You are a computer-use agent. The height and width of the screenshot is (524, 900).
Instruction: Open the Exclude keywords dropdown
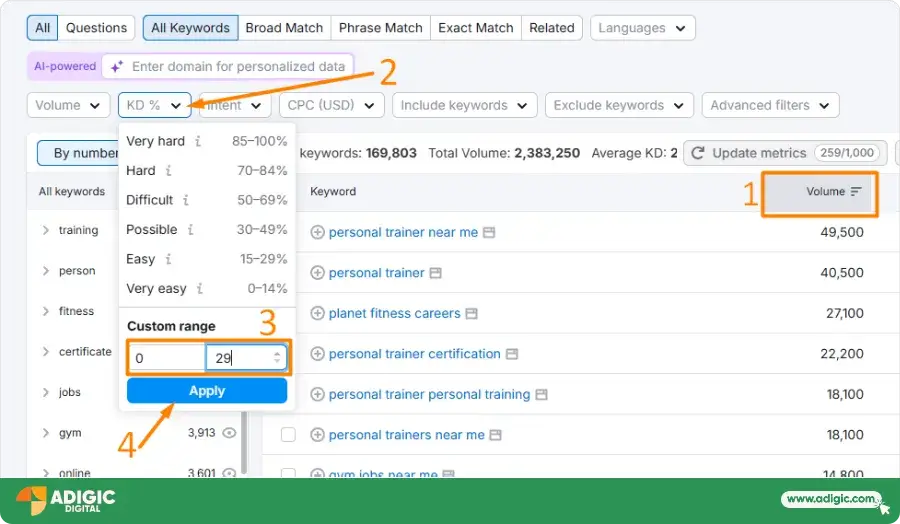[x=619, y=105]
